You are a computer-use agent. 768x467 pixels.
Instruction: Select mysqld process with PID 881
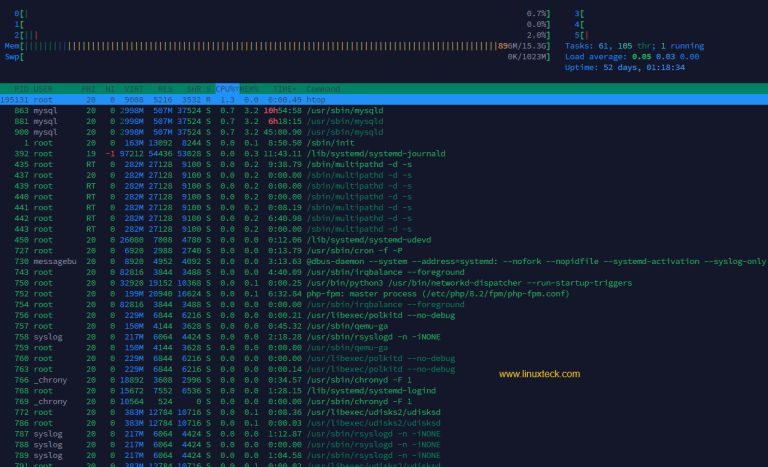[x=384, y=121]
